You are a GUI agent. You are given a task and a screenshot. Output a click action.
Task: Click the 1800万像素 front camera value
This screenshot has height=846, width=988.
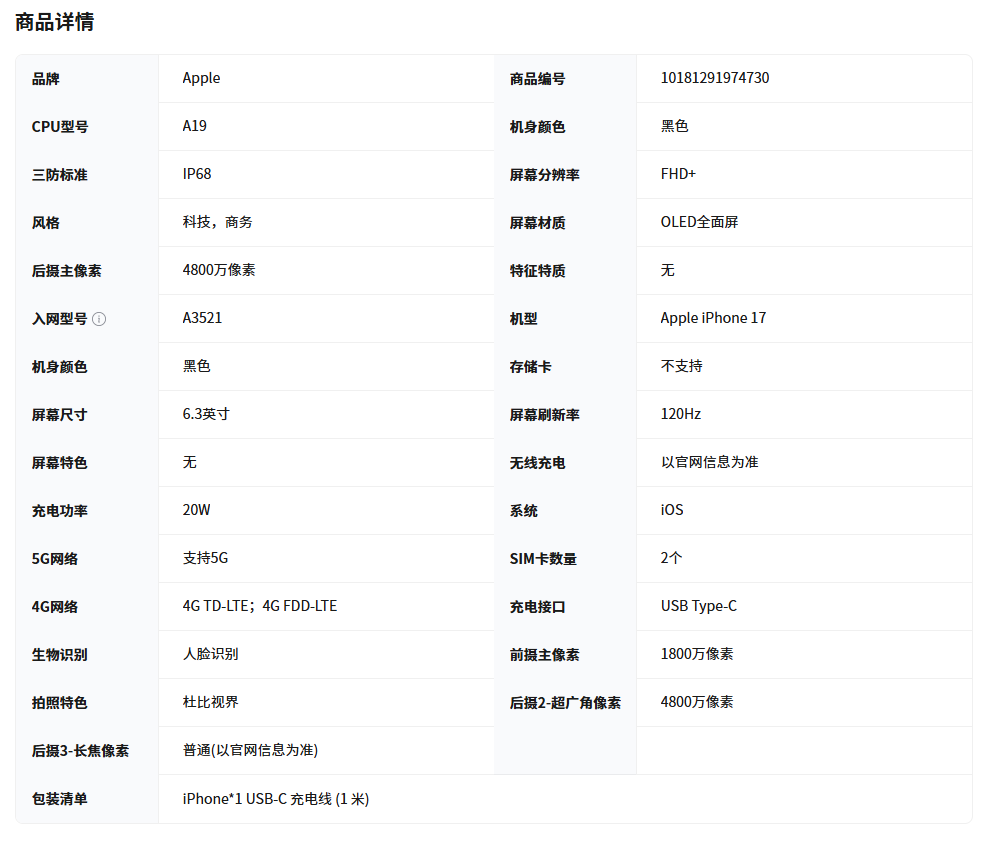(x=696, y=654)
